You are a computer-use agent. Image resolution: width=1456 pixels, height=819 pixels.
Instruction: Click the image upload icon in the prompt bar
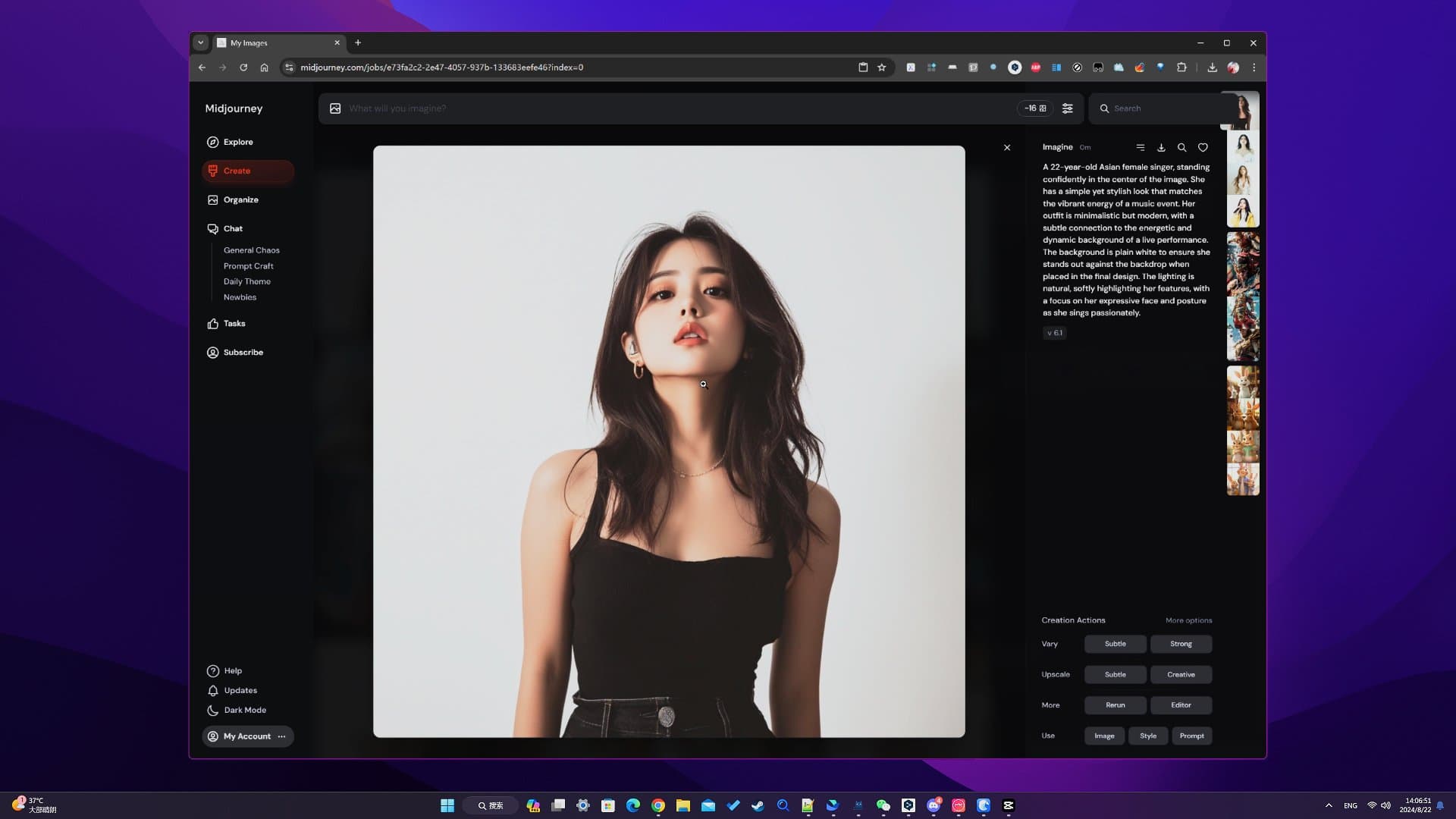coord(335,108)
